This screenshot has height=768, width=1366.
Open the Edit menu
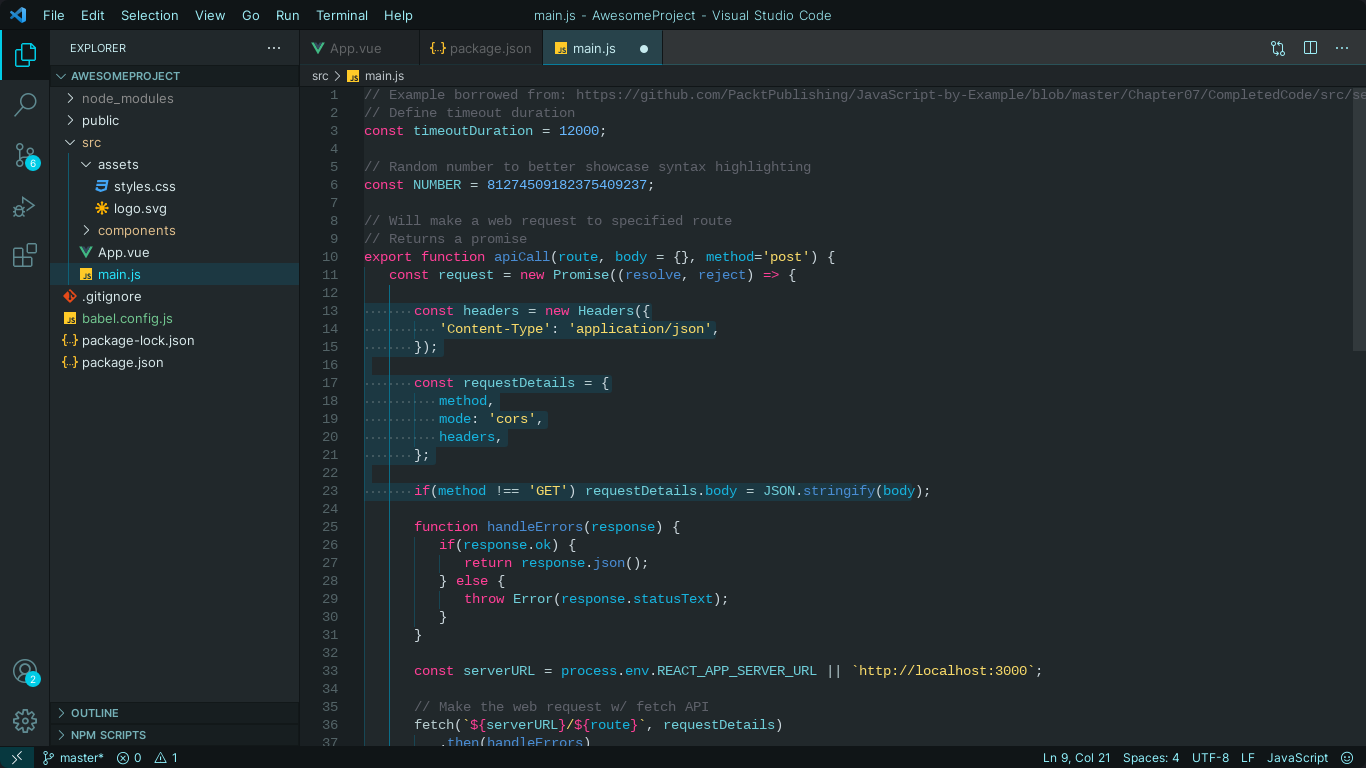click(92, 15)
